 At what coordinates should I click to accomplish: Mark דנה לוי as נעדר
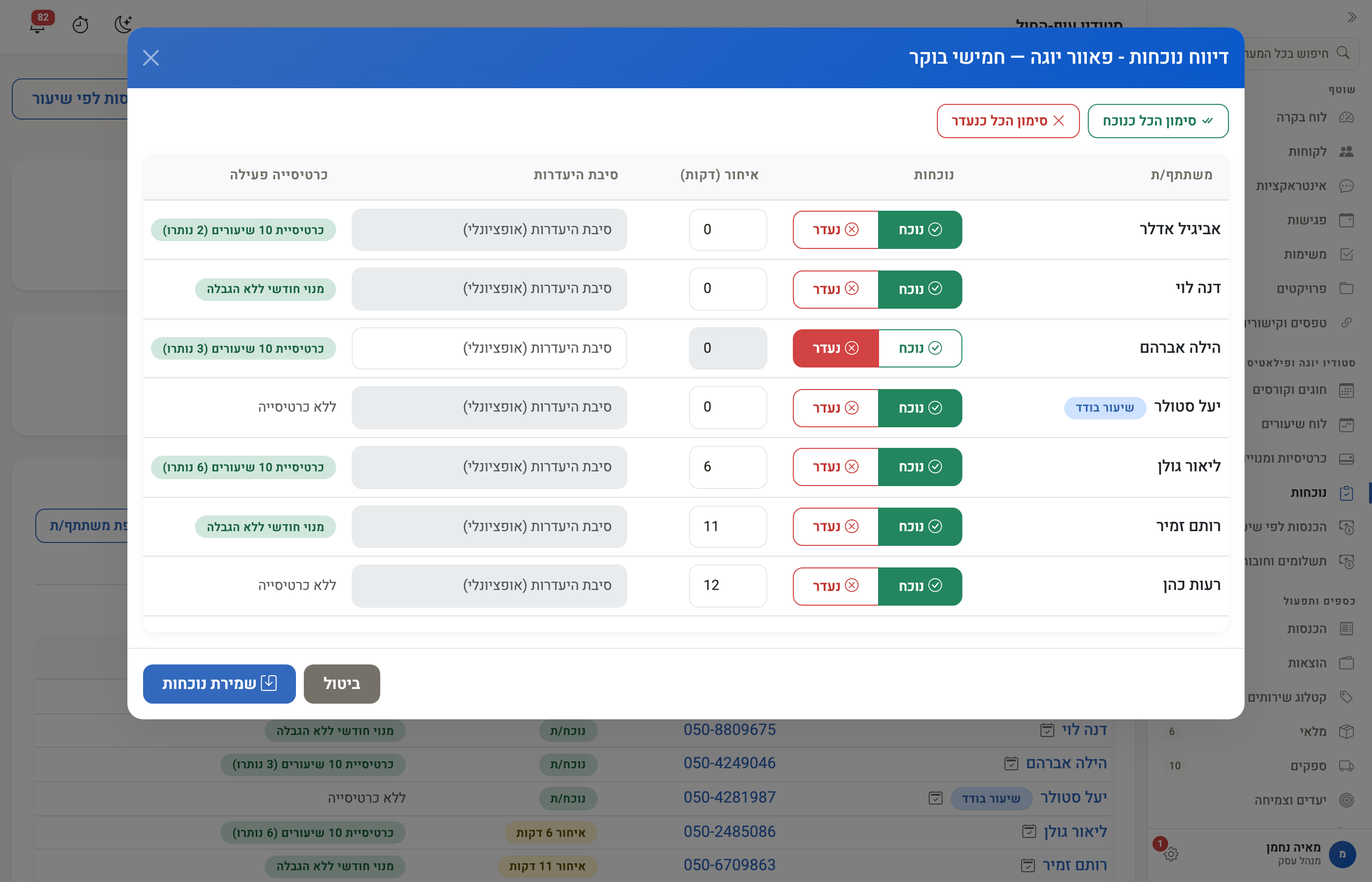(835, 289)
